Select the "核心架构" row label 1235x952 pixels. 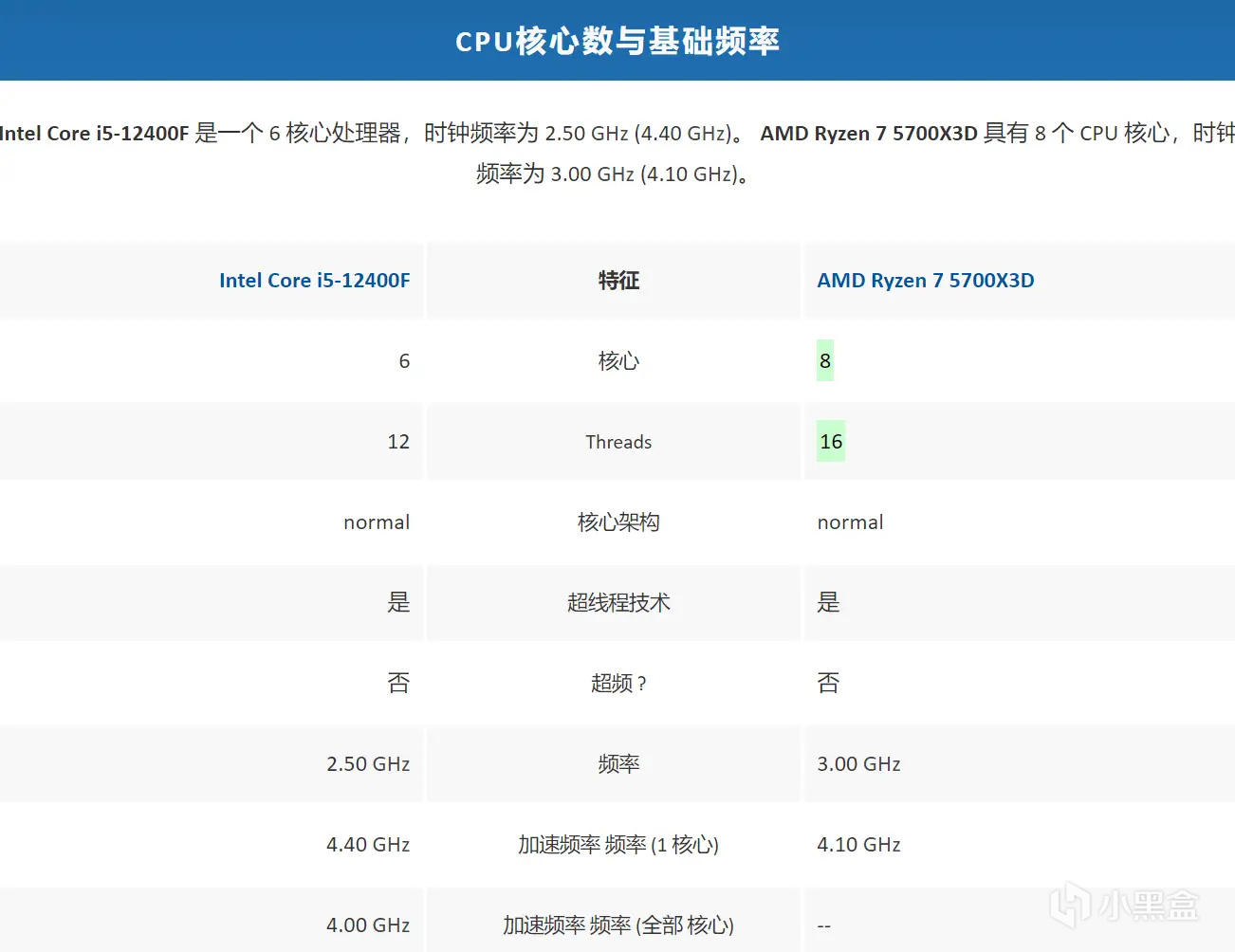point(618,522)
